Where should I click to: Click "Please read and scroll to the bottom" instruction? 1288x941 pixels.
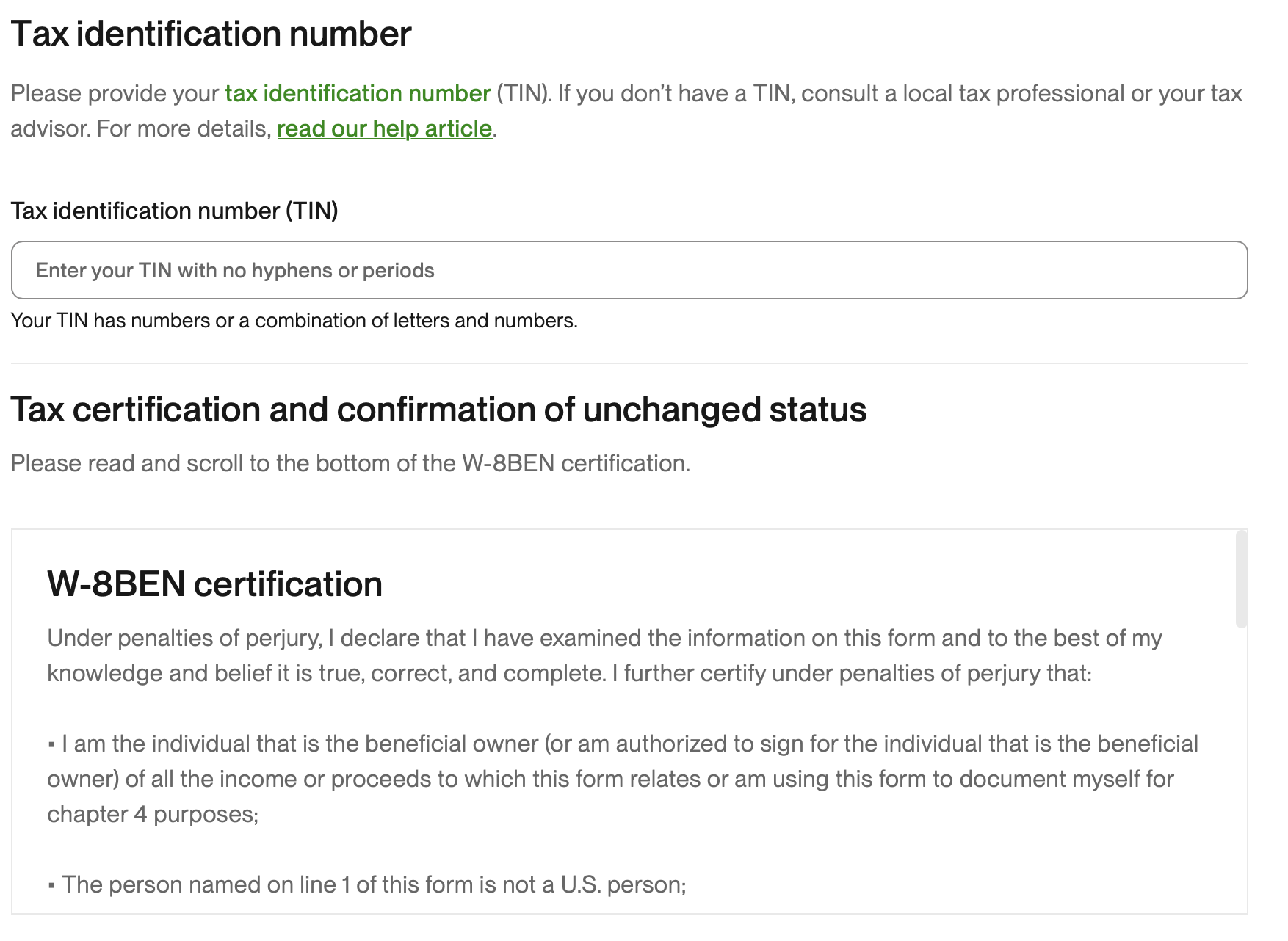point(350,464)
